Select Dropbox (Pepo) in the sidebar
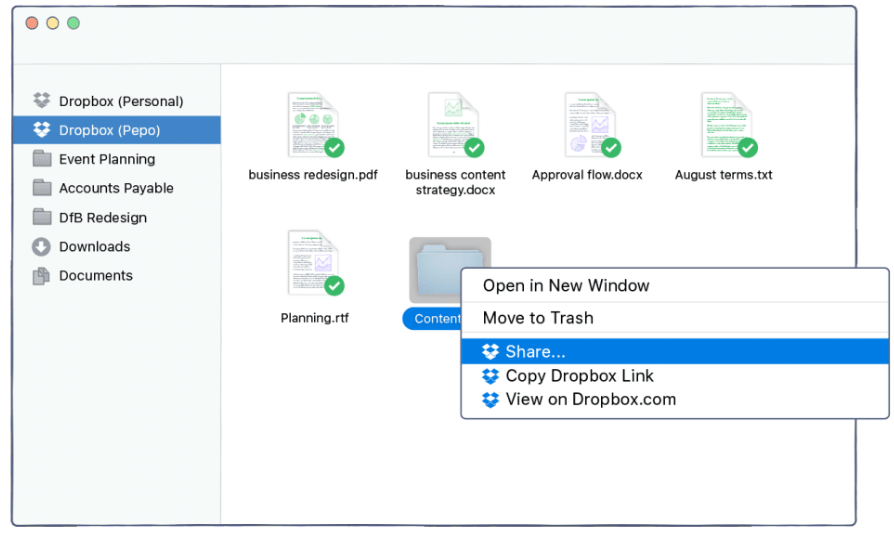This screenshot has height=539, width=894. 116,130
